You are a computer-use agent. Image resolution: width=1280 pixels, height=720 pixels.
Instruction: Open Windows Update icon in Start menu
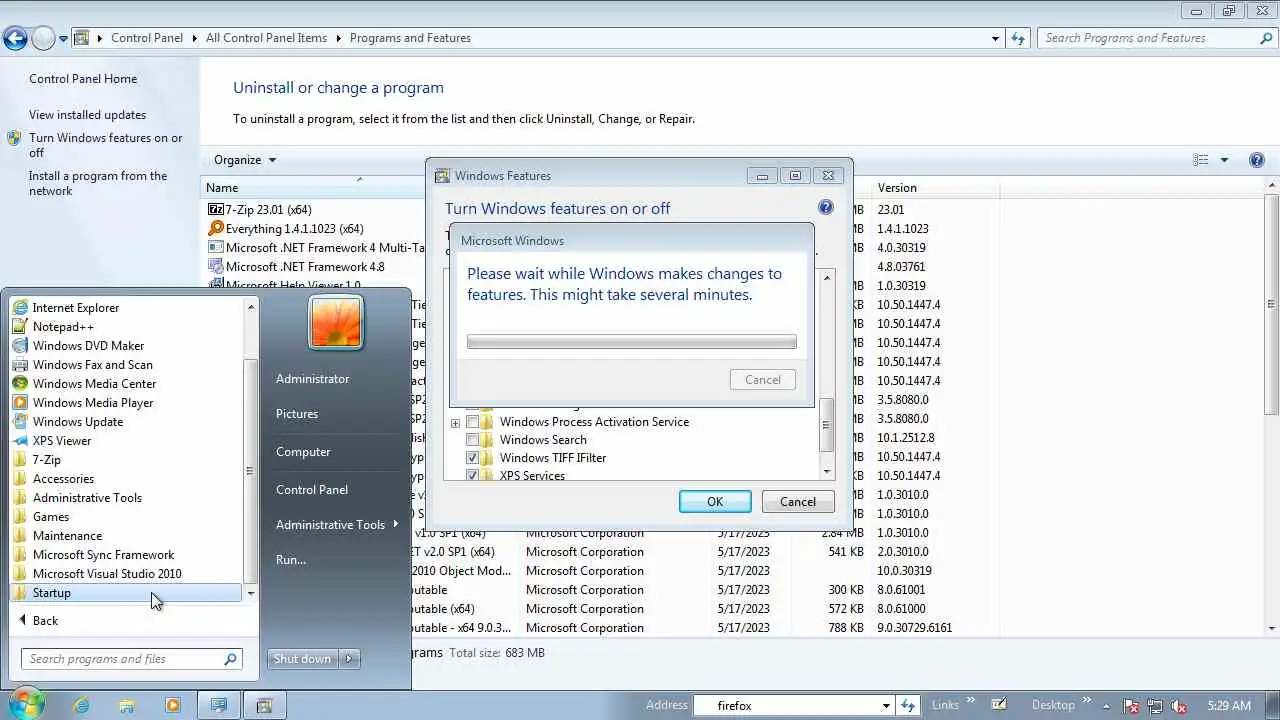tap(20, 422)
